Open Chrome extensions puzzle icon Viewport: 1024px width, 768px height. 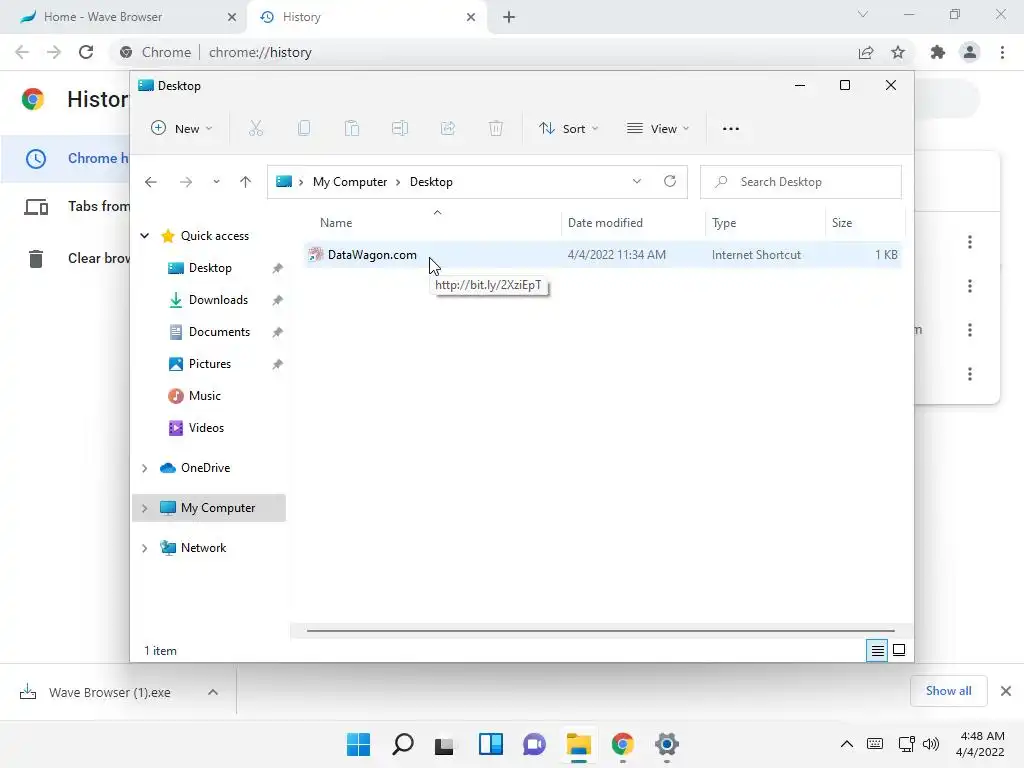pos(938,52)
